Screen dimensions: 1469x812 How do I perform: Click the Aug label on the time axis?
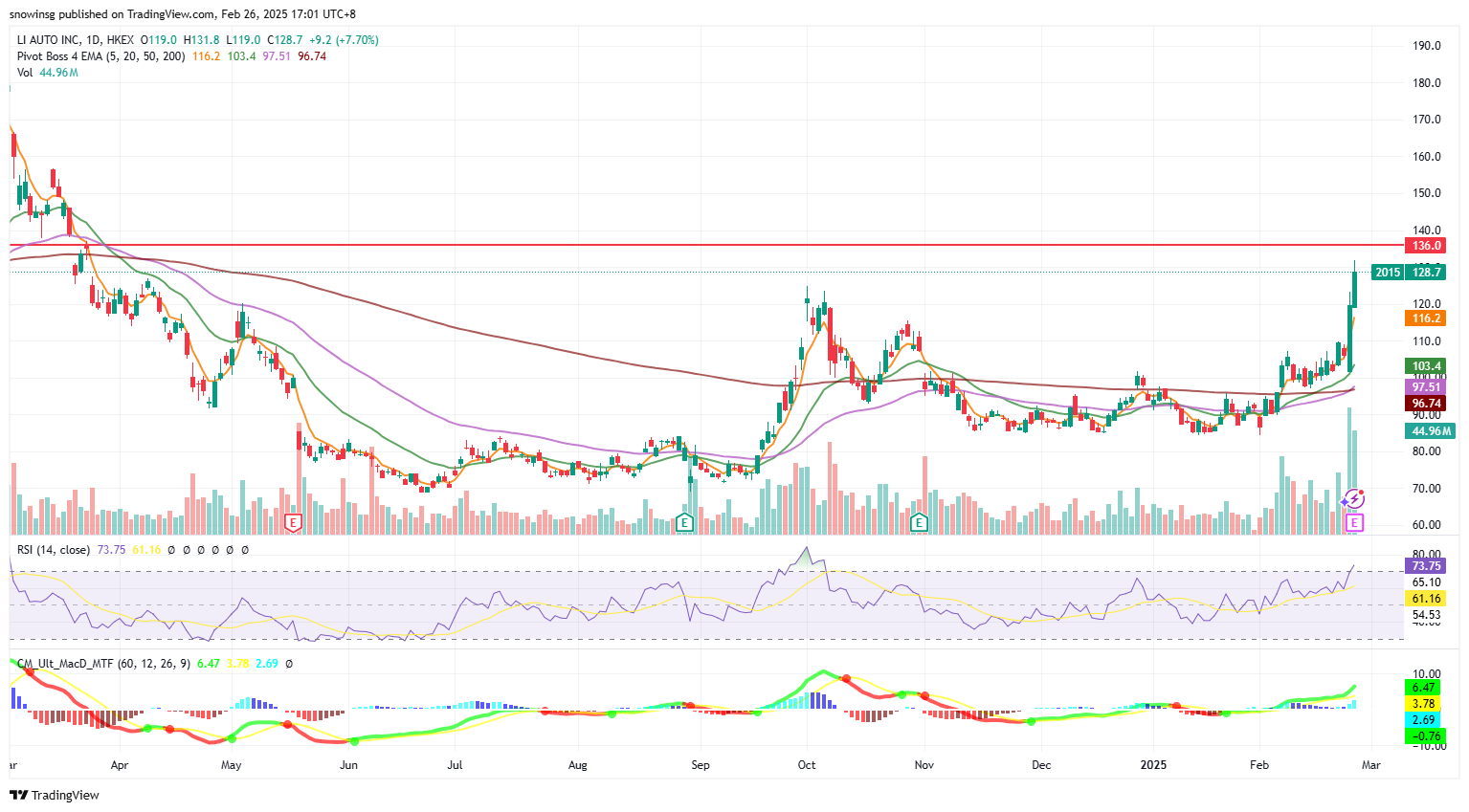click(577, 765)
